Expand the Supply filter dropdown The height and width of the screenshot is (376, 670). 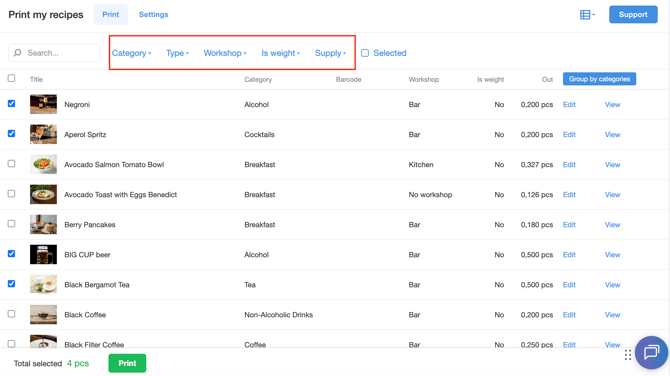pos(330,53)
